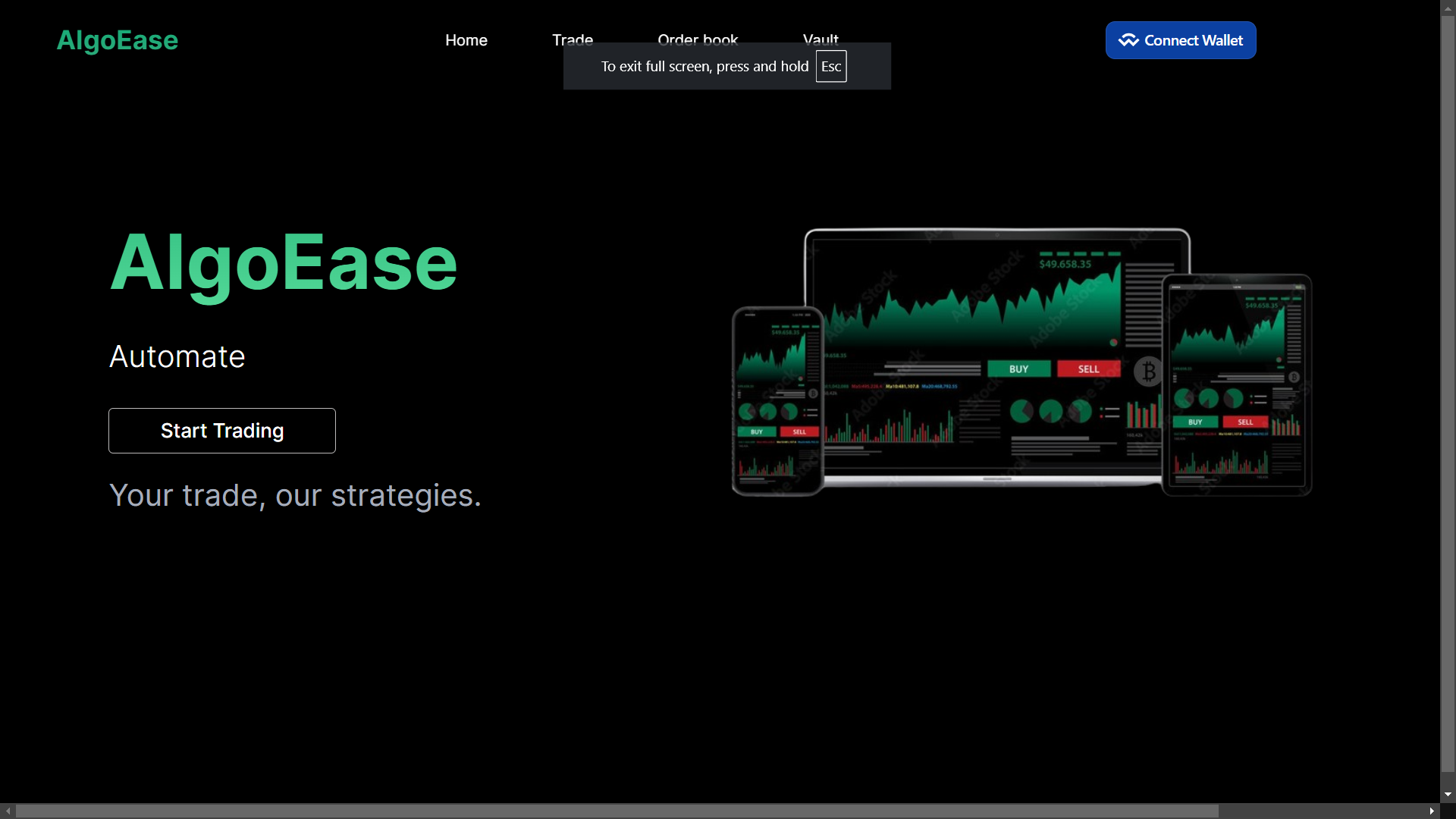Click the tablet mockup in the hero image
The image size is (1456, 819).
coord(1236,387)
